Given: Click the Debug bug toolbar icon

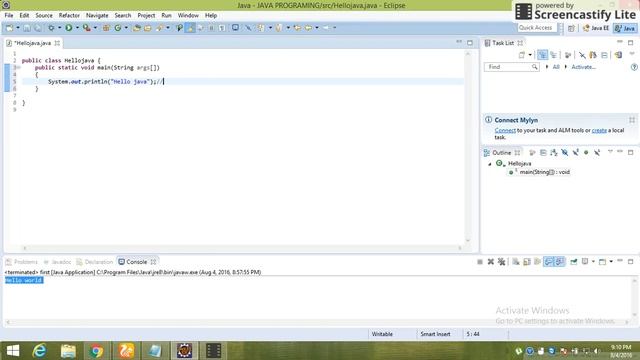Looking at the screenshot, I should point(51,28).
